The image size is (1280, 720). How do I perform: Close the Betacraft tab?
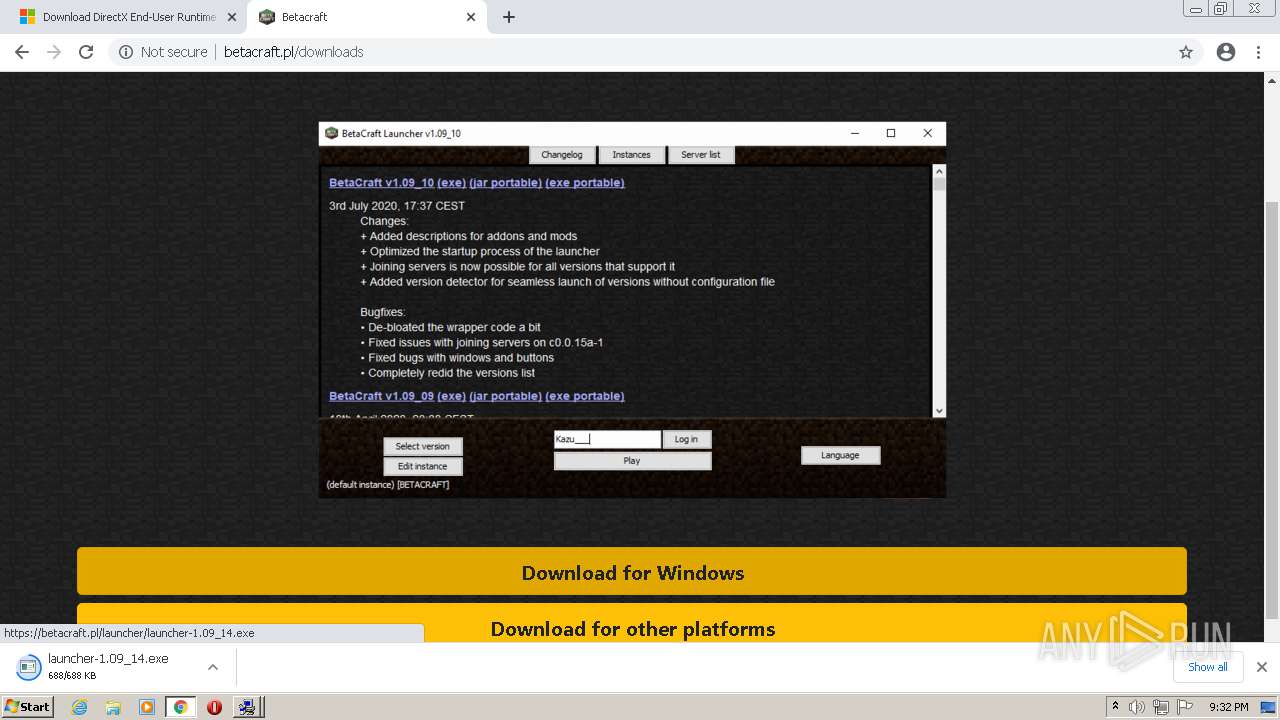click(471, 17)
